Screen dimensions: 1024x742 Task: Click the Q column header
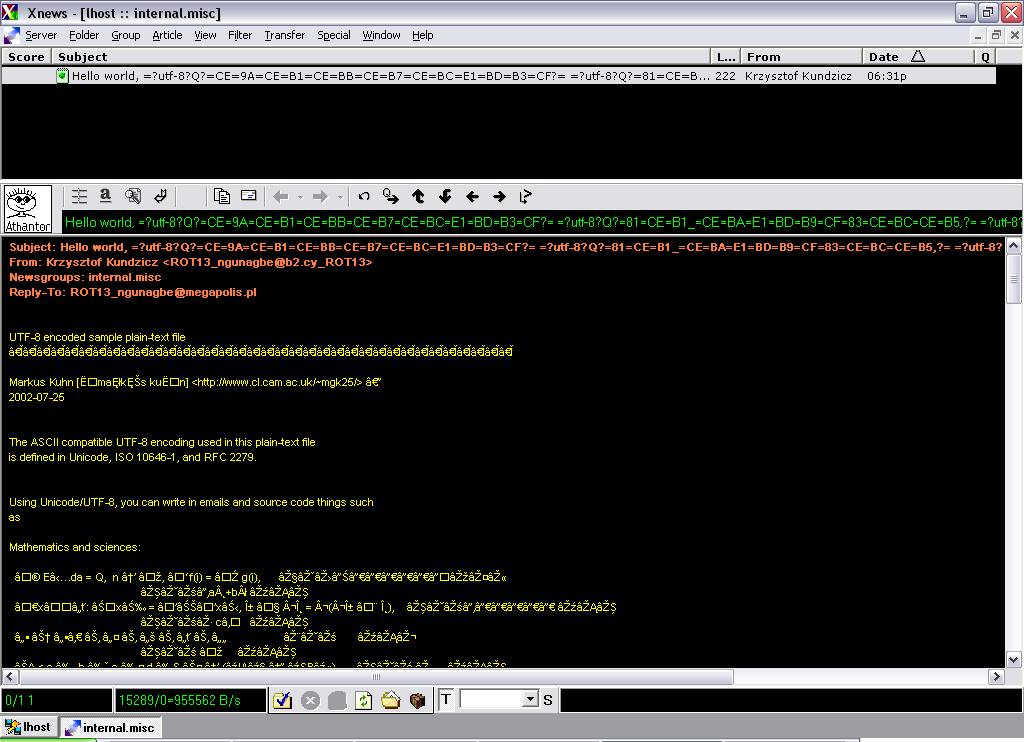click(x=985, y=57)
